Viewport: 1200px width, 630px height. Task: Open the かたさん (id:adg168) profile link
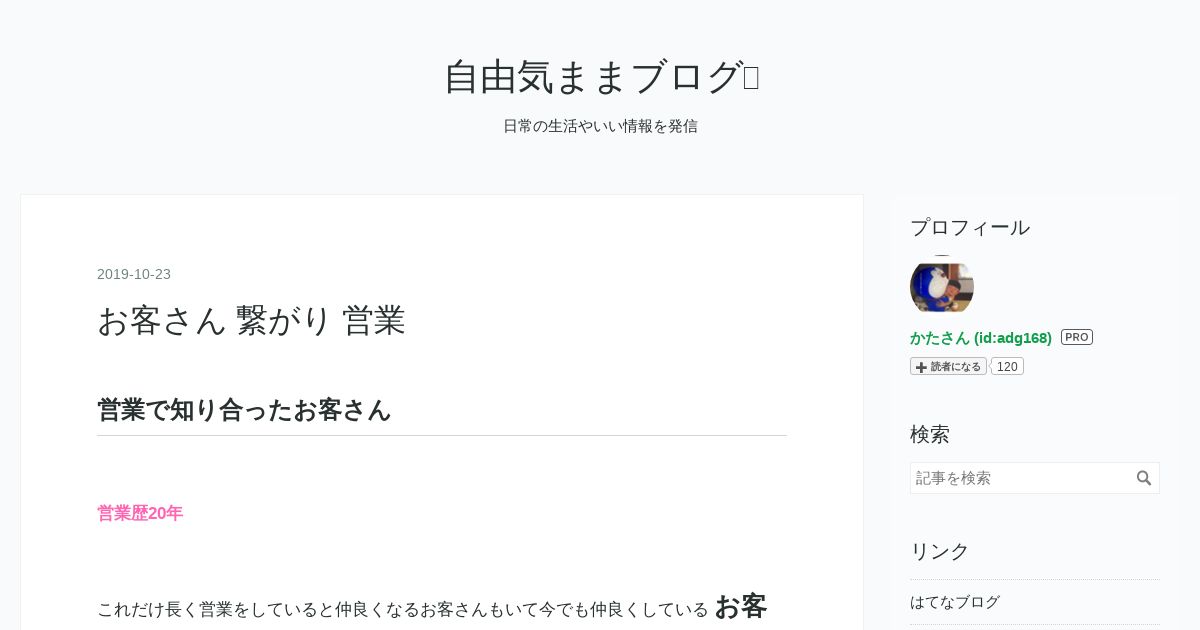[x=981, y=338]
